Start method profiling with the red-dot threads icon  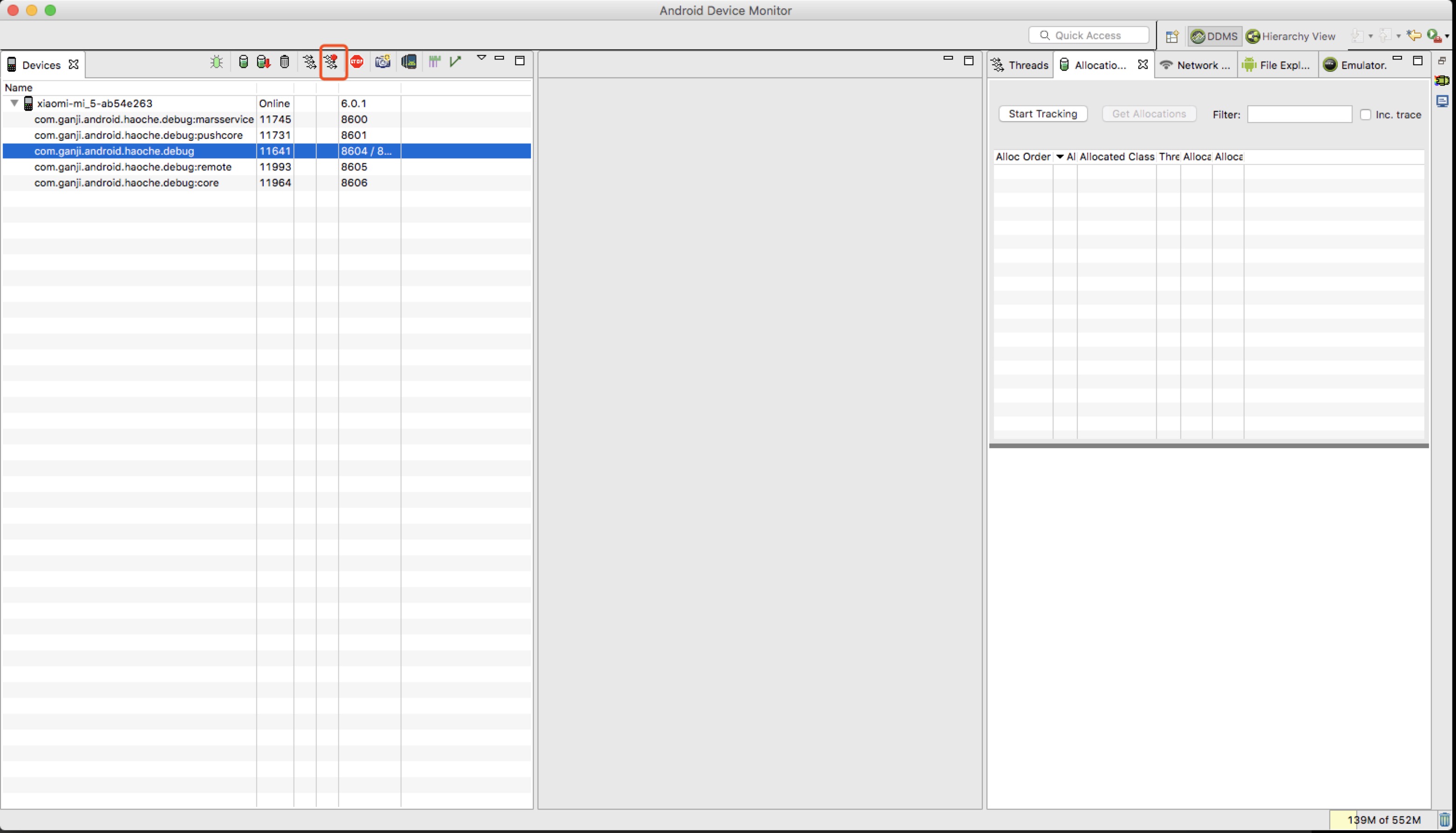click(x=332, y=62)
